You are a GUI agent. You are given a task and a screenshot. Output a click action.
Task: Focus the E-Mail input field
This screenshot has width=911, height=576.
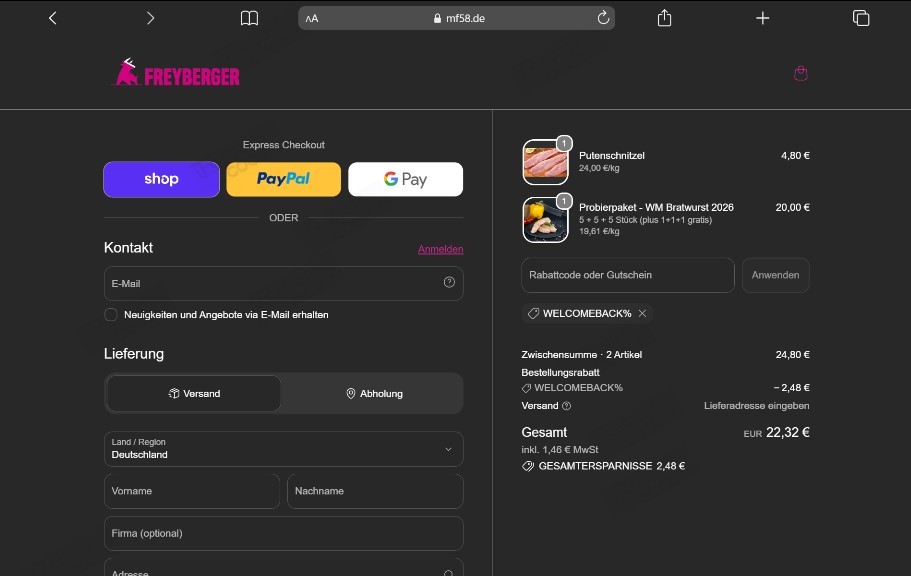pyautogui.click(x=284, y=284)
